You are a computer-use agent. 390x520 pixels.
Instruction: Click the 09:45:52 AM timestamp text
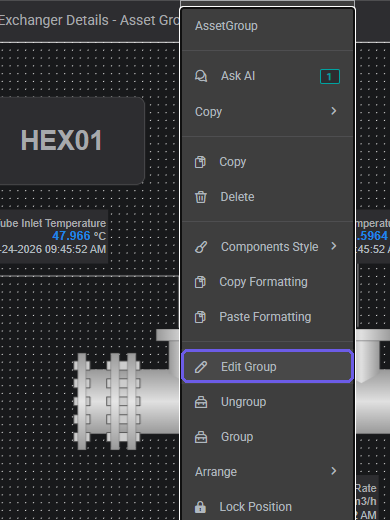click(76, 249)
